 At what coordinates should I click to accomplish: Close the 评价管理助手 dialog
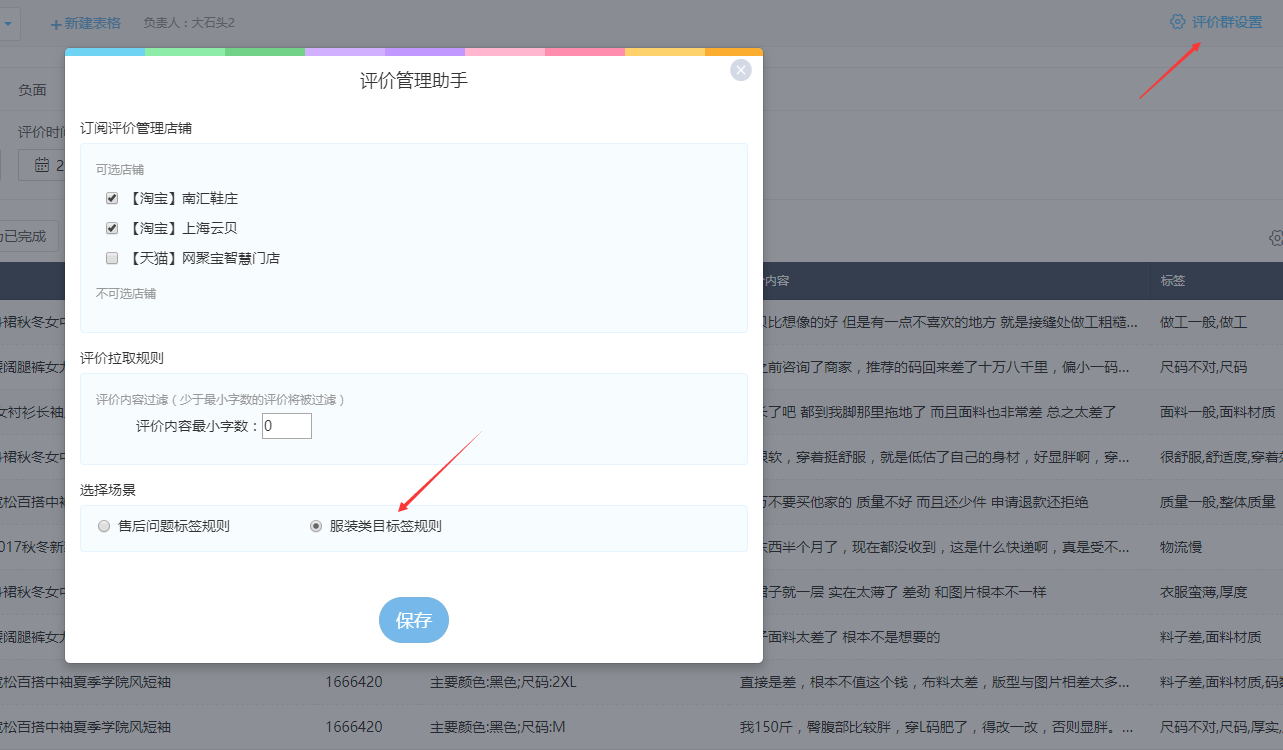(x=740, y=70)
